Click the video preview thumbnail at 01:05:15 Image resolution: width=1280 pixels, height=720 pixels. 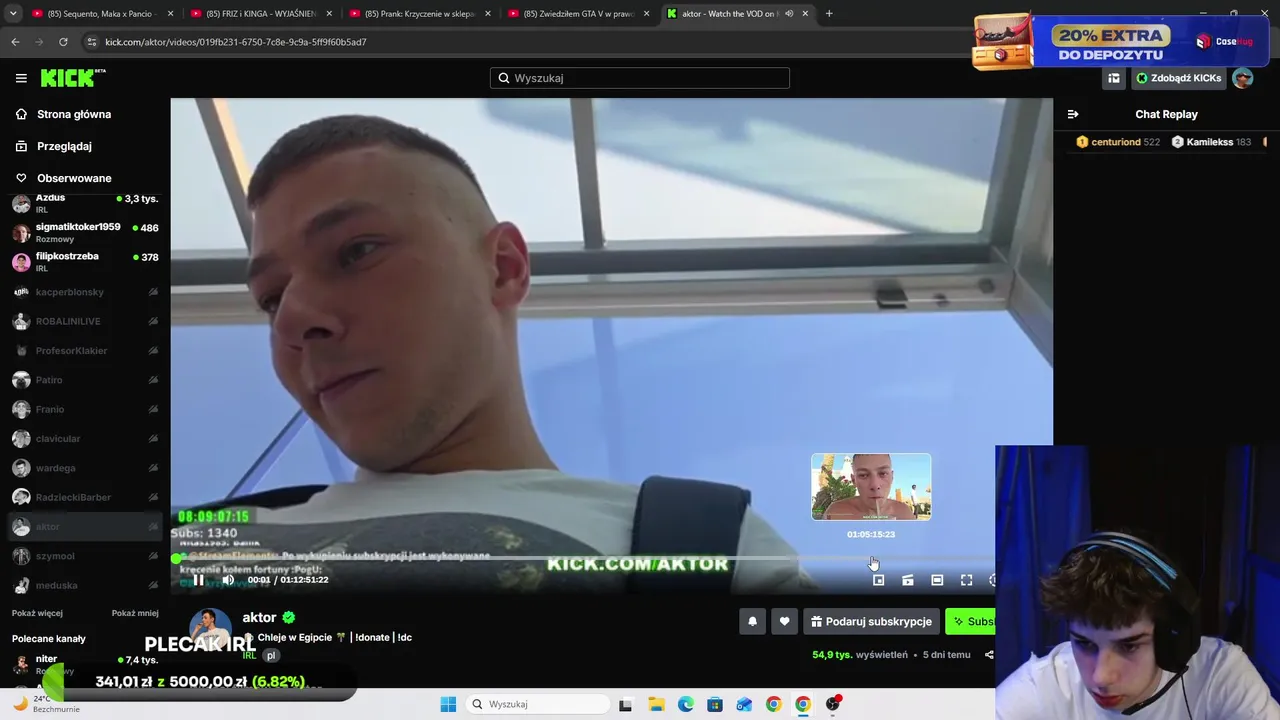tap(871, 487)
